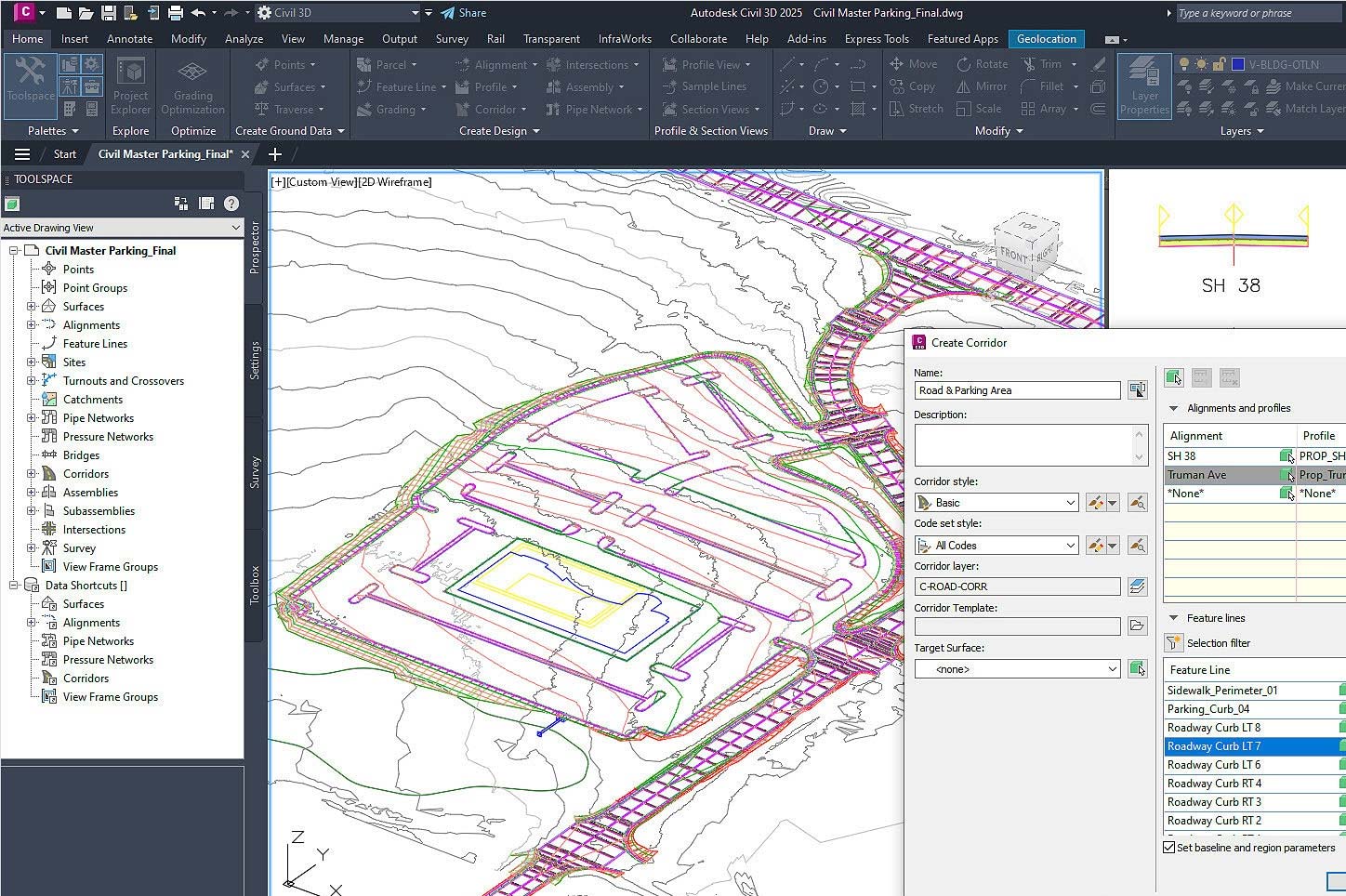Click the Match Layer button
The width and height of the screenshot is (1346, 896).
click(1306, 109)
